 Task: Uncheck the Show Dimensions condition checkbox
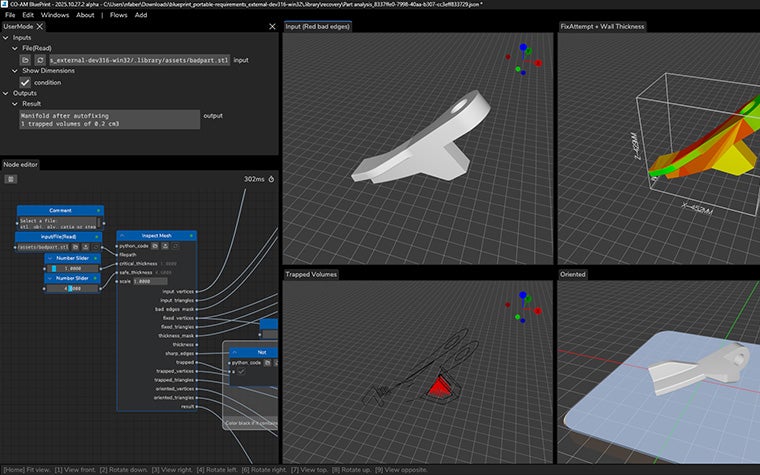(x=26, y=82)
